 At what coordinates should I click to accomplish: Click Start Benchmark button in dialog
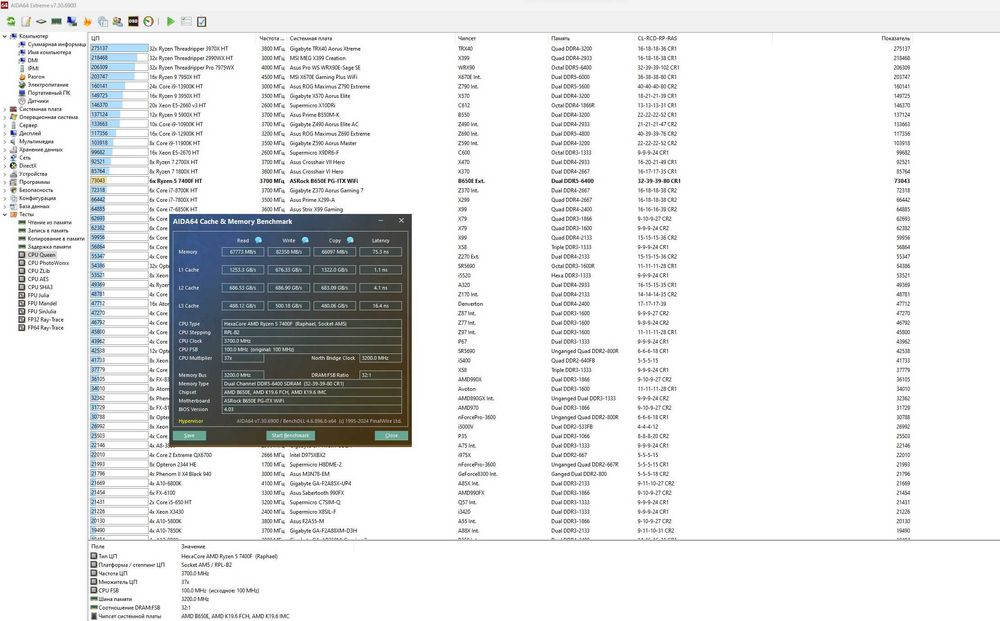(x=290, y=435)
